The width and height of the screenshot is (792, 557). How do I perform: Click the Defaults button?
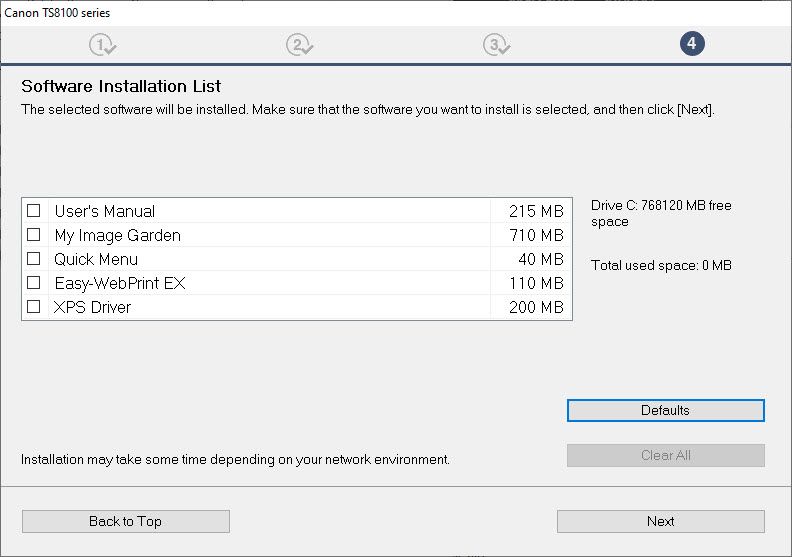pyautogui.click(x=665, y=411)
